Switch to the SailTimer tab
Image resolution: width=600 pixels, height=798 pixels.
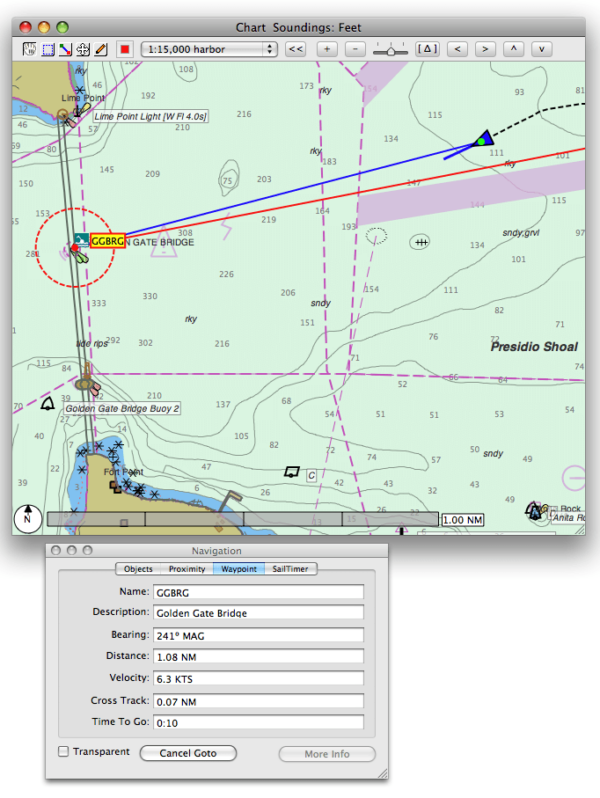click(x=290, y=569)
